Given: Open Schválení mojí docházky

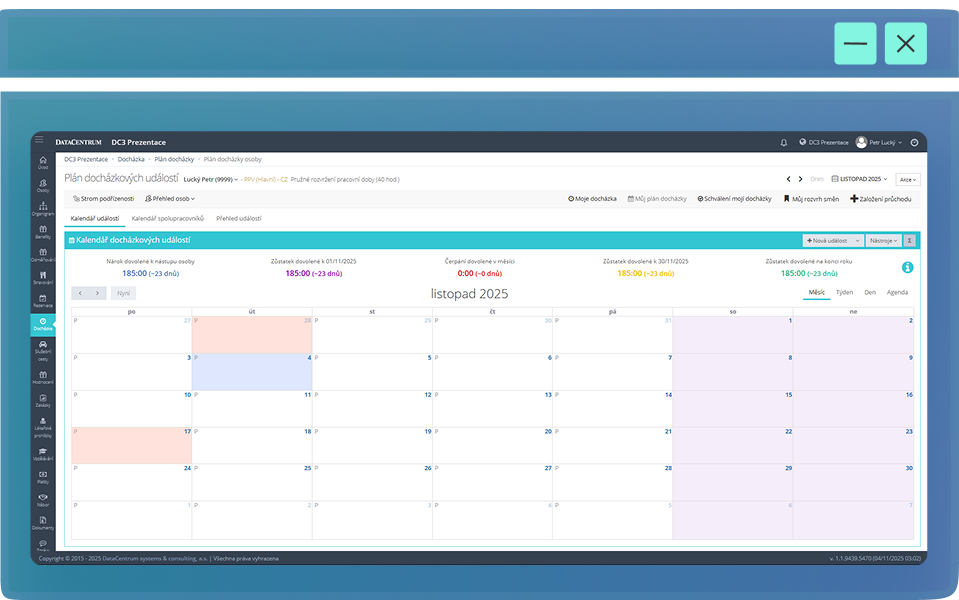Looking at the screenshot, I should click(735, 199).
